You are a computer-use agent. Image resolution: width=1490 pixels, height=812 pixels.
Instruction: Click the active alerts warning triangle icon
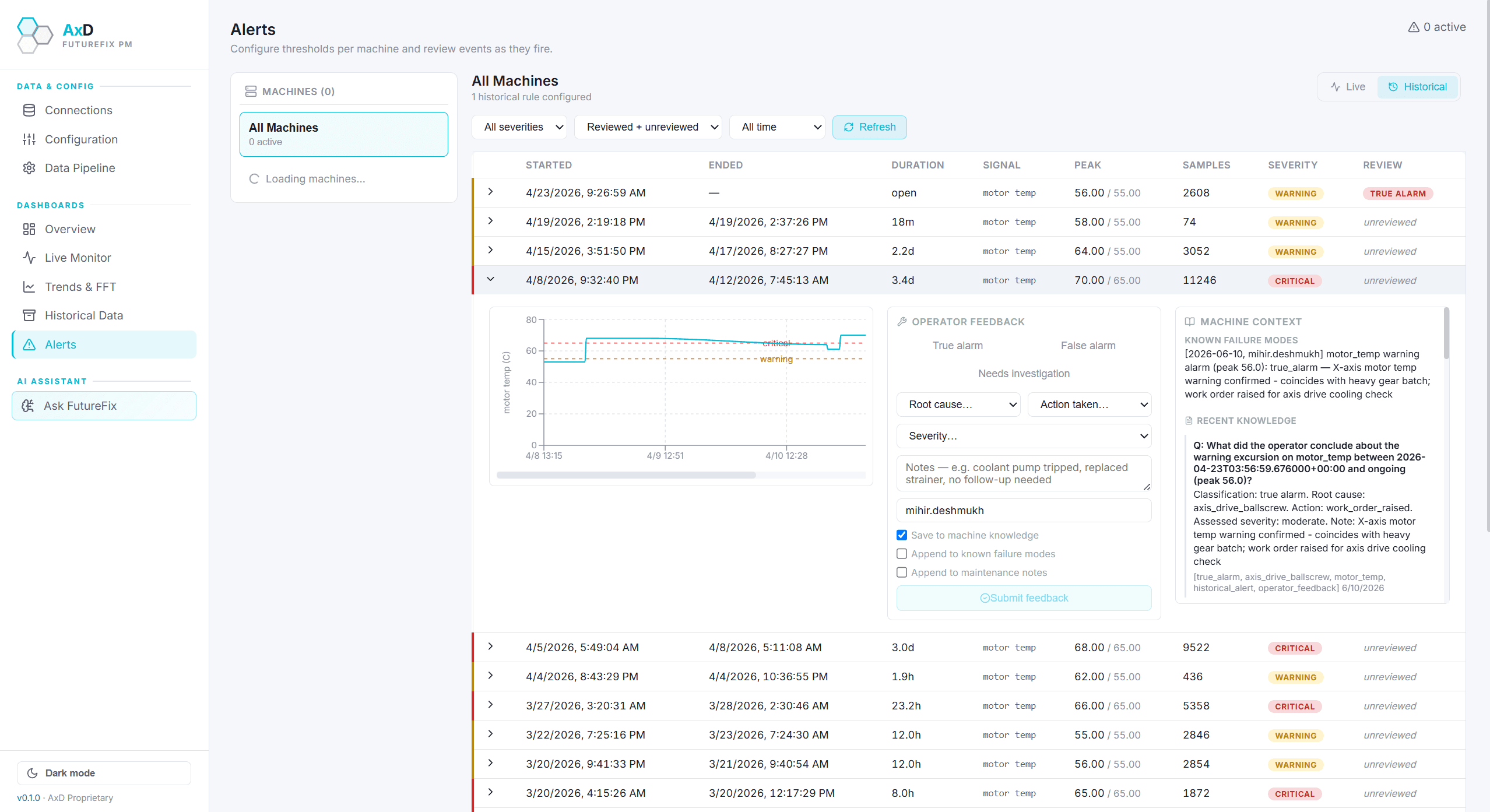(1414, 27)
